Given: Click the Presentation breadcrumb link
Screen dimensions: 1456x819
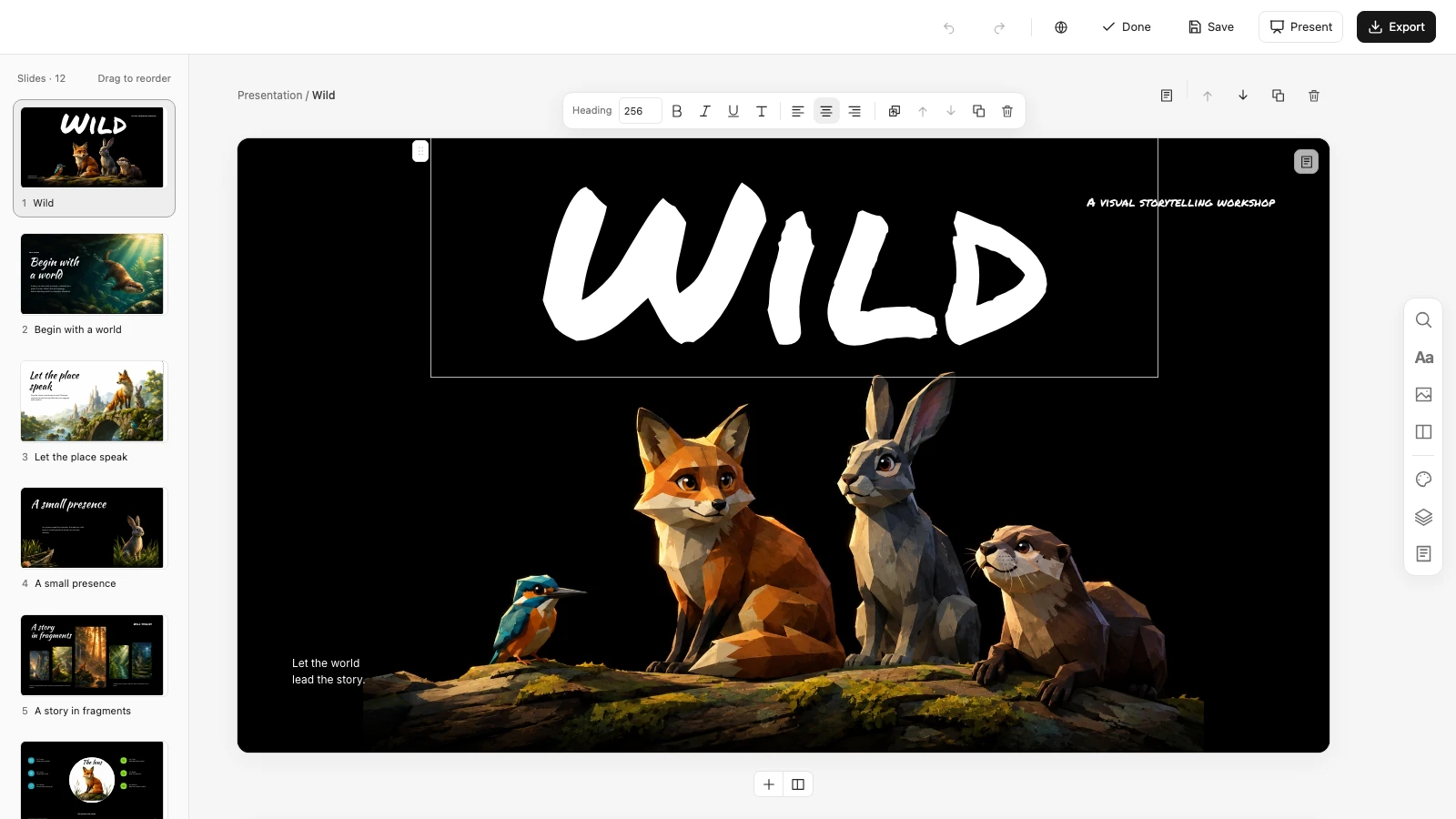Looking at the screenshot, I should (269, 96).
